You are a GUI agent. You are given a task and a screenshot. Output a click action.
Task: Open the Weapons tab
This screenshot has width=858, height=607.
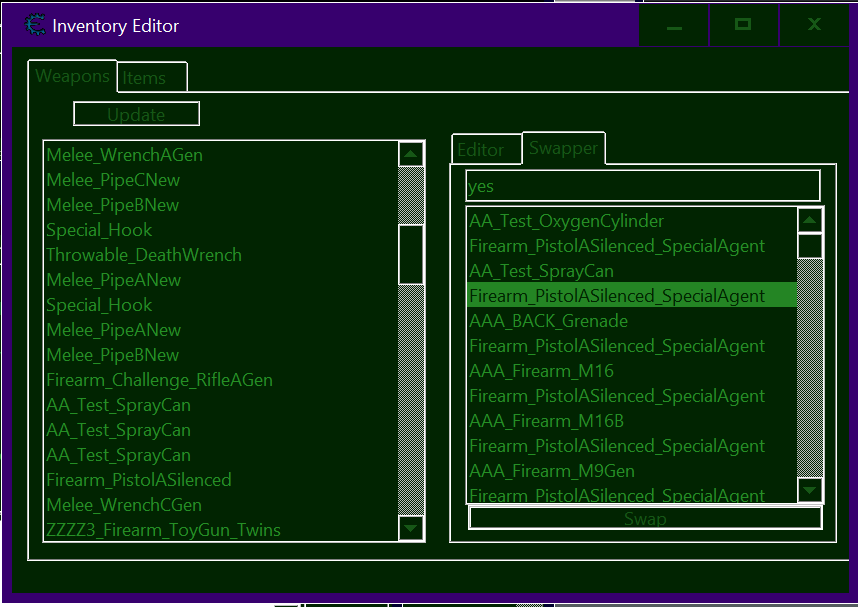click(x=72, y=76)
